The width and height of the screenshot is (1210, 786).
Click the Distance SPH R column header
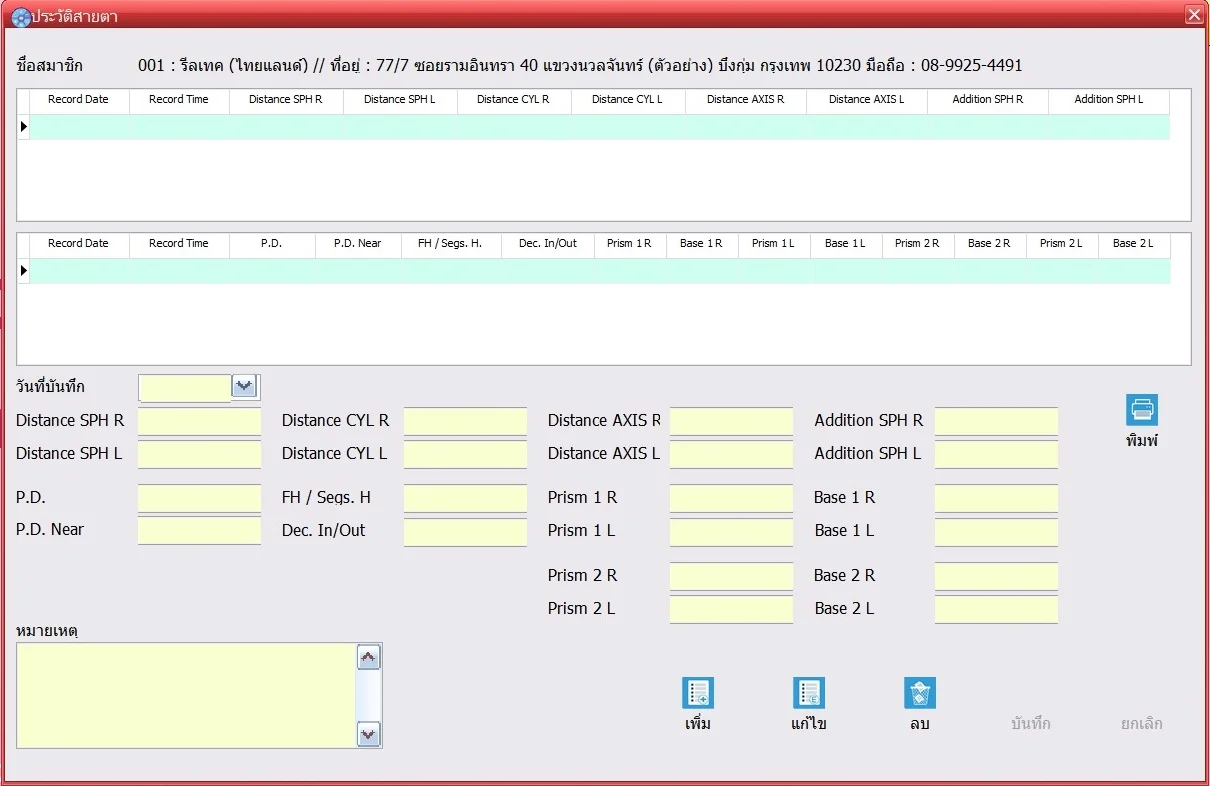point(286,100)
